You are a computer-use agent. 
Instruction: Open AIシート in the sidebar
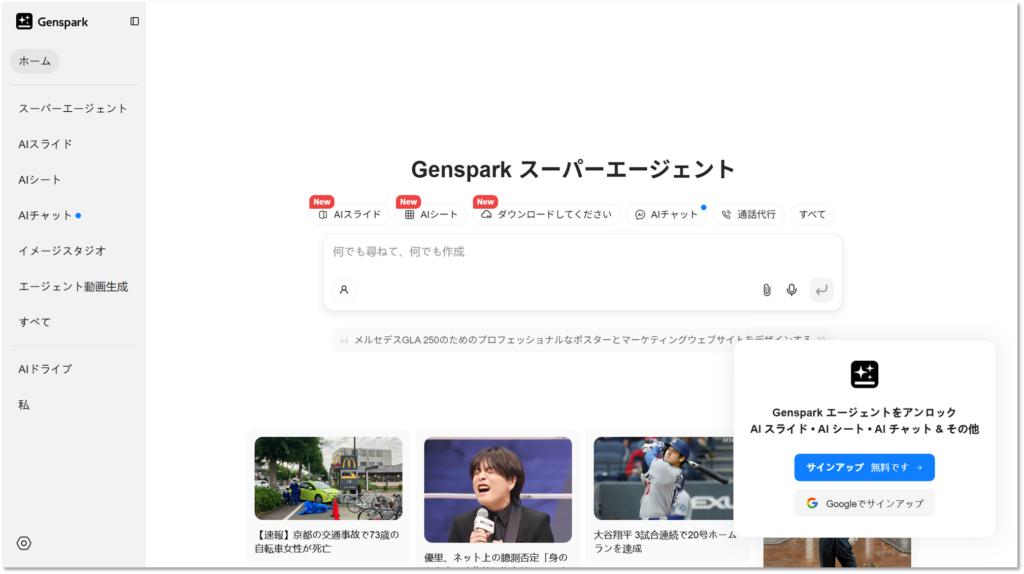point(40,180)
